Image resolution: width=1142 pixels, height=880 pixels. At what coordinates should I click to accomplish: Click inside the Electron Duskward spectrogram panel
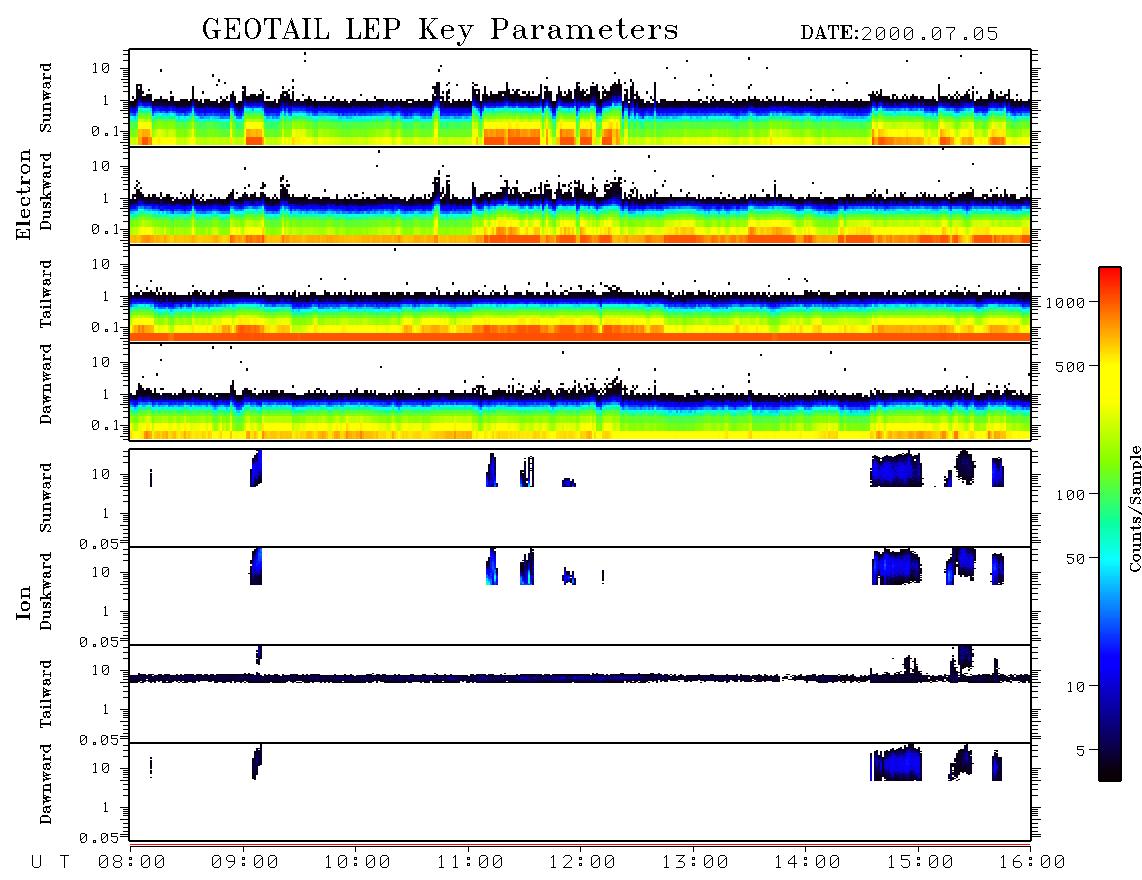pyautogui.click(x=580, y=195)
